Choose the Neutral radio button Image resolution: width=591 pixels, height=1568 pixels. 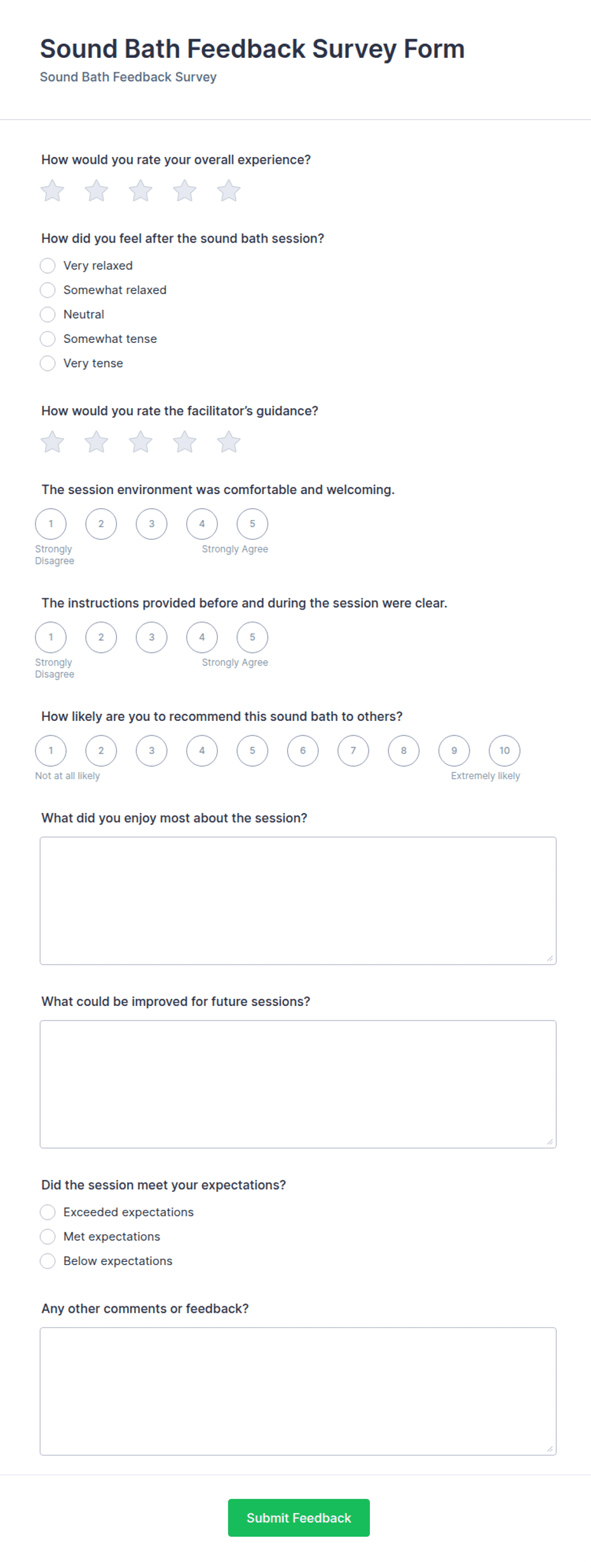[x=48, y=314]
